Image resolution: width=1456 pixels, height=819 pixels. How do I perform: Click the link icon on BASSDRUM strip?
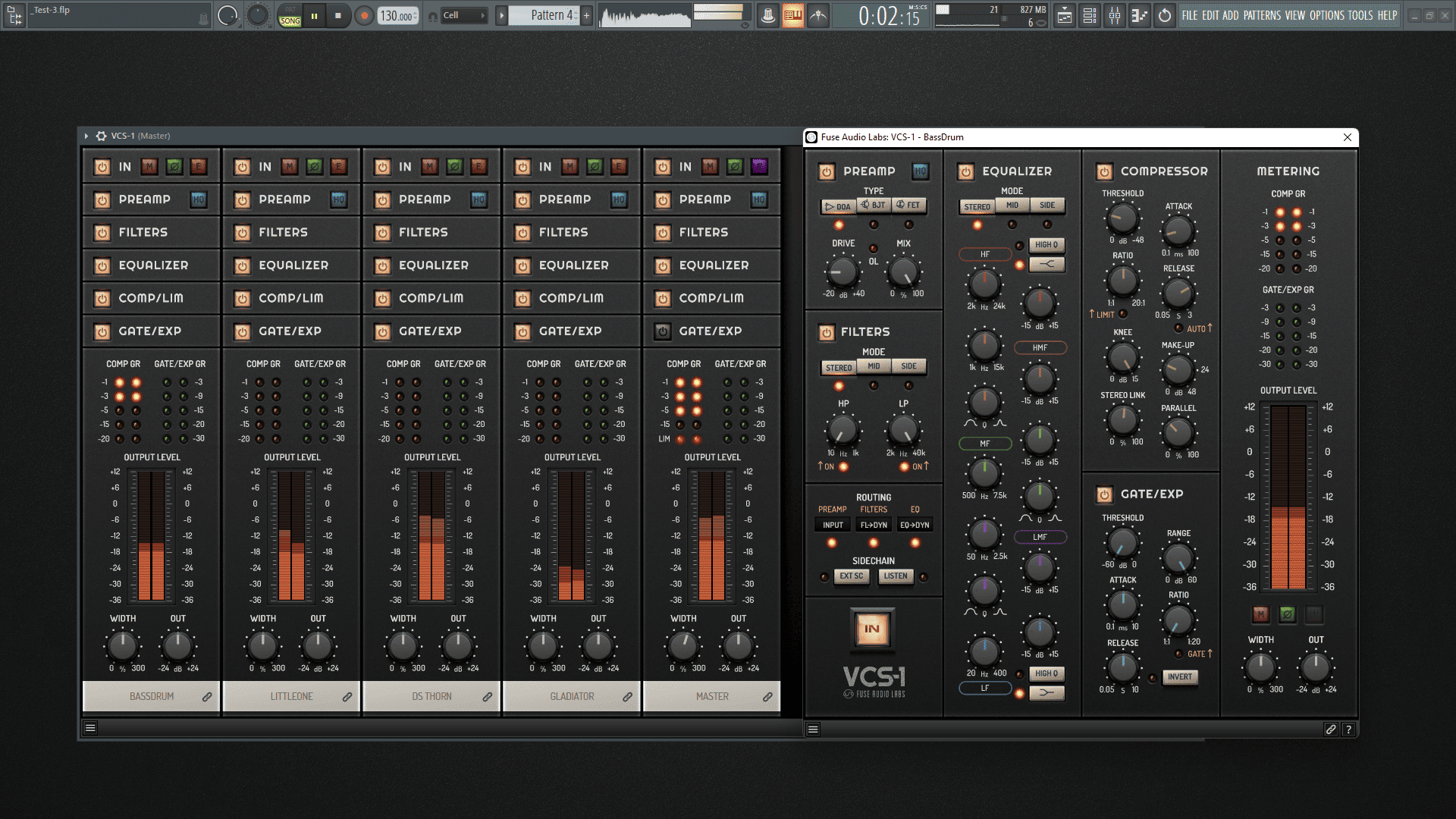point(207,696)
